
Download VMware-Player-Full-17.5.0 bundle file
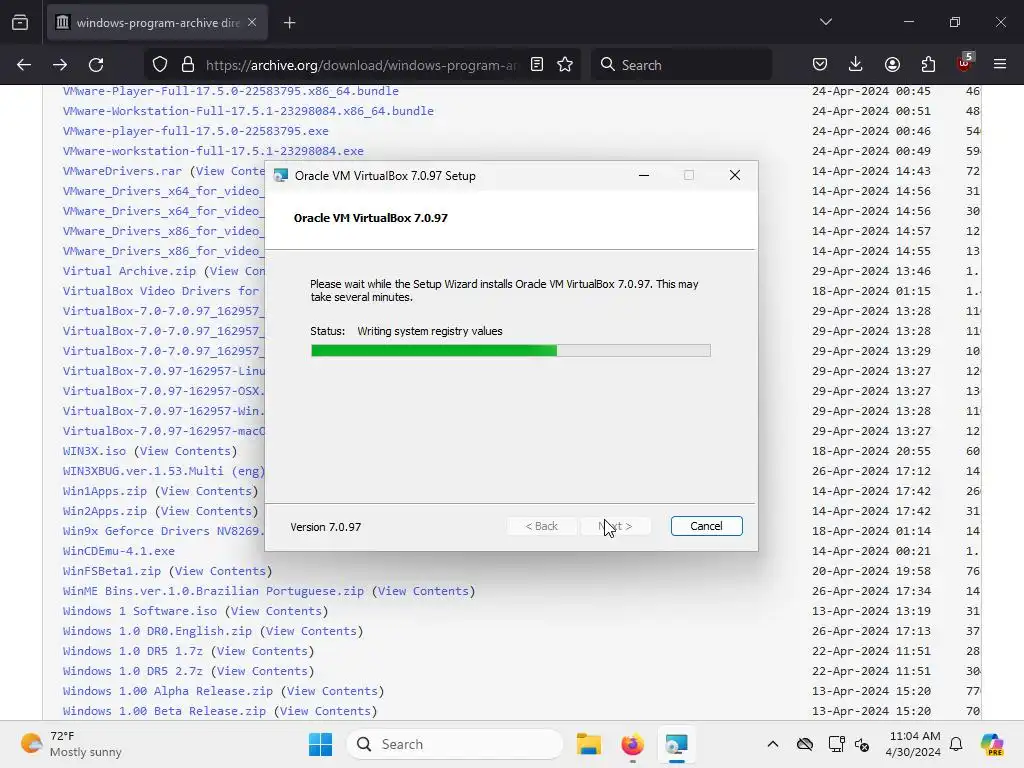(231, 91)
